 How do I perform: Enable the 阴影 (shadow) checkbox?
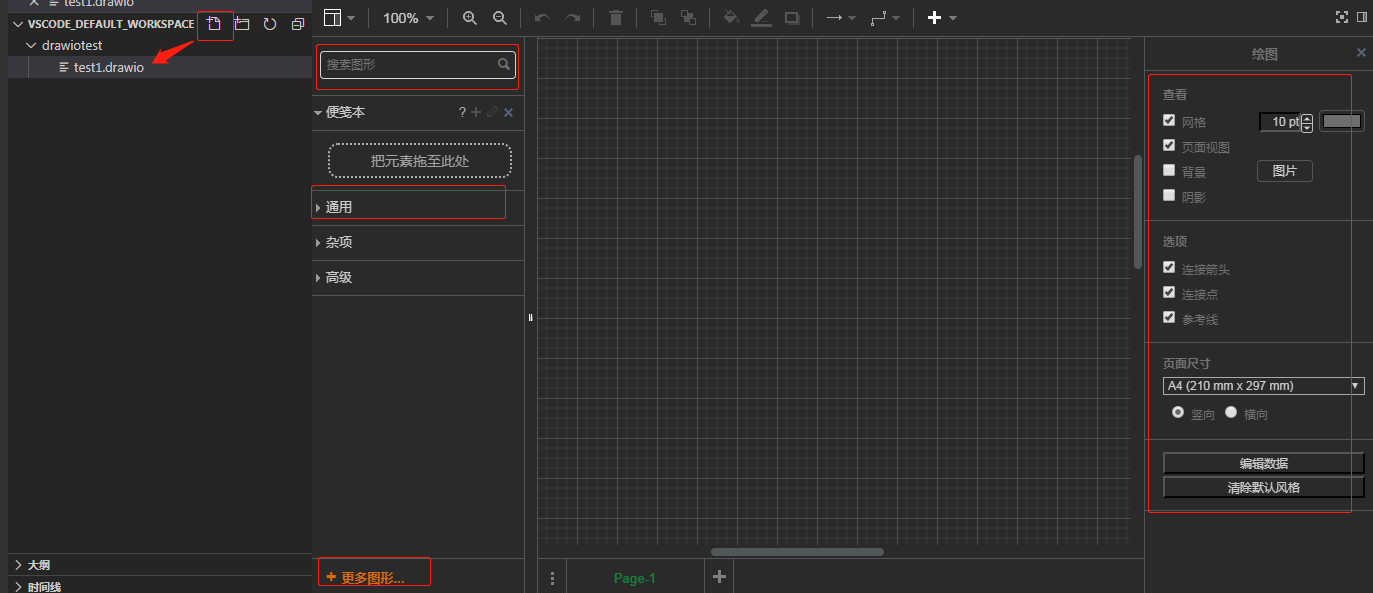[x=1169, y=195]
